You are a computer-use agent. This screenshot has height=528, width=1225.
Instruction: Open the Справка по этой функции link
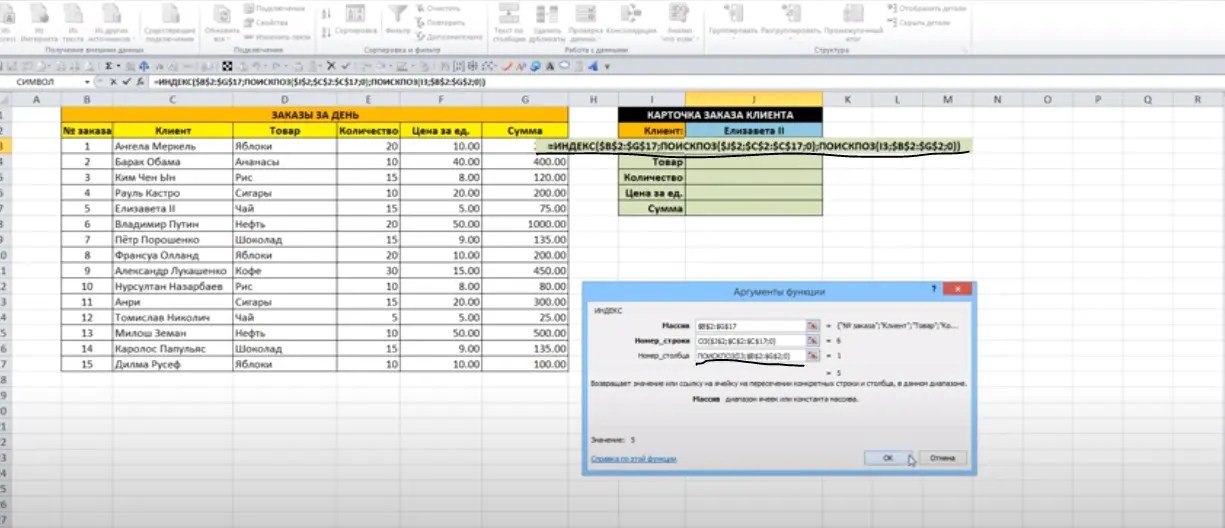(634, 458)
